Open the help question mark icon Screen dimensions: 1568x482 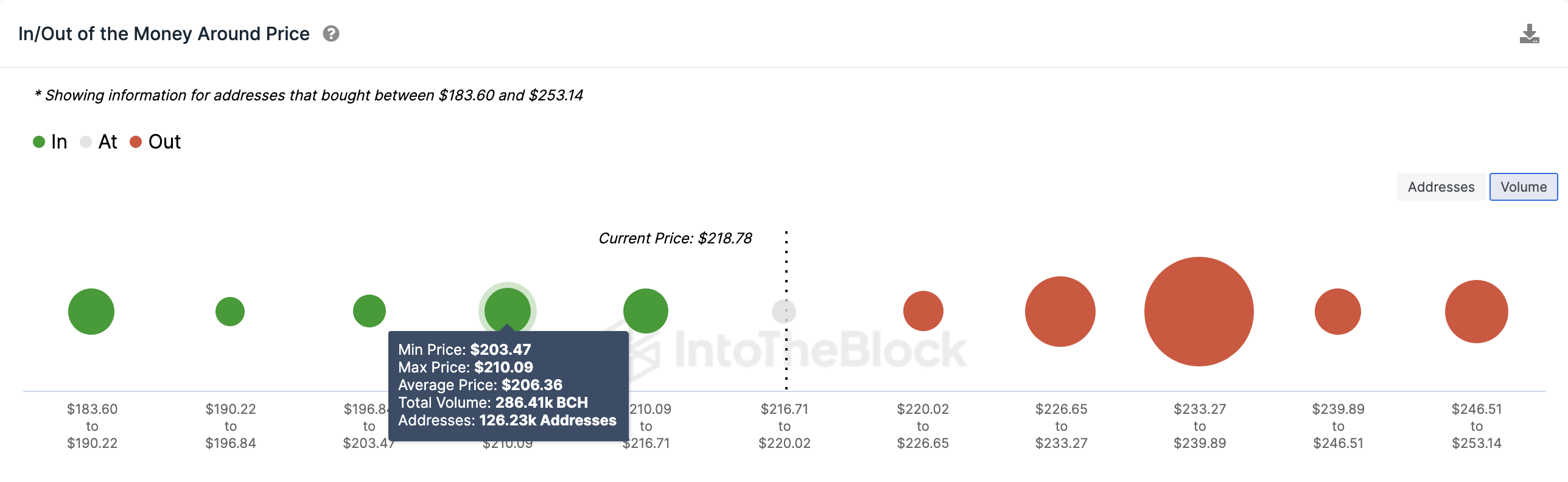[331, 33]
